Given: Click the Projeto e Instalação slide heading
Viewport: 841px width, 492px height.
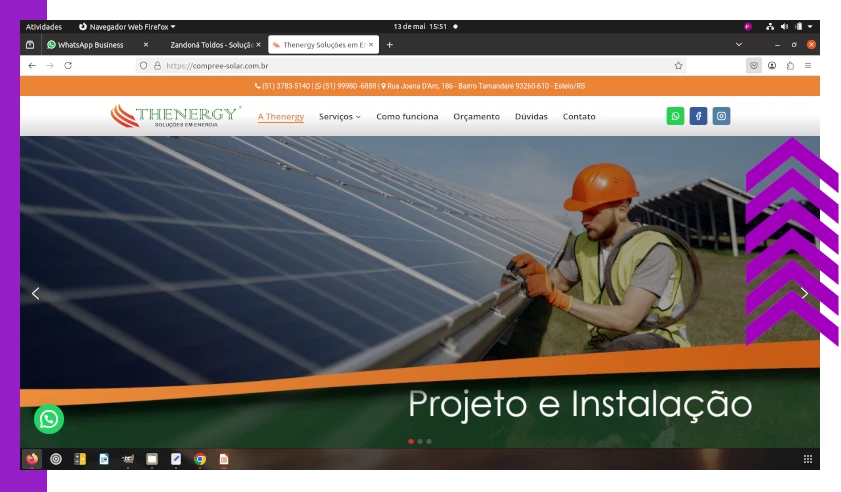Looking at the screenshot, I should (x=580, y=405).
